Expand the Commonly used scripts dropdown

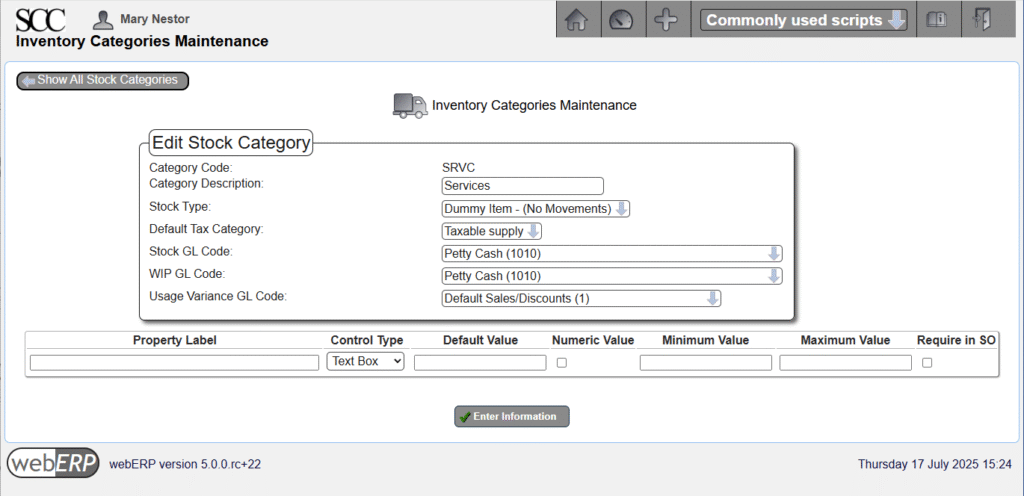(803, 20)
